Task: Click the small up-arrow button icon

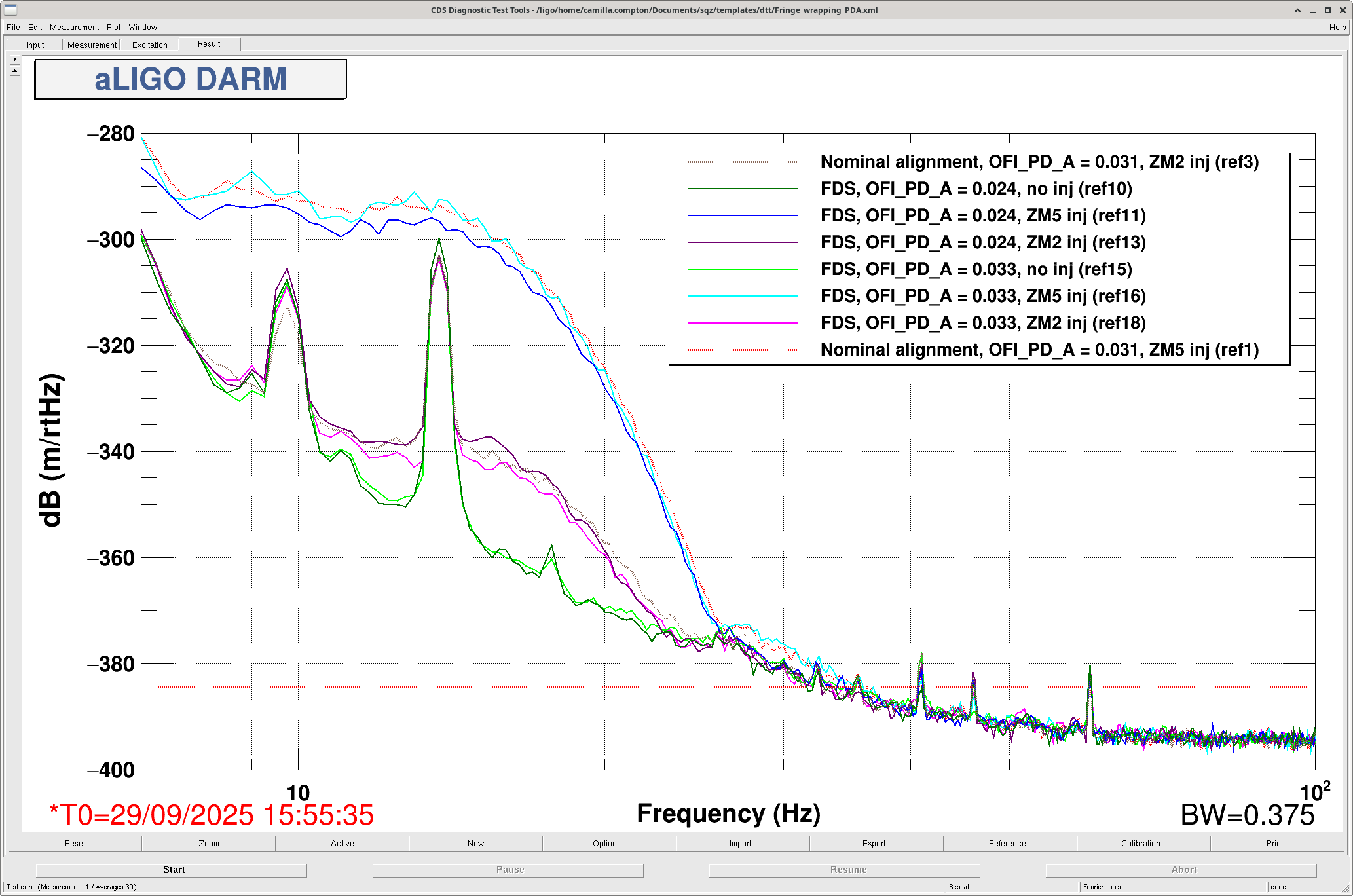Action: [x=14, y=71]
